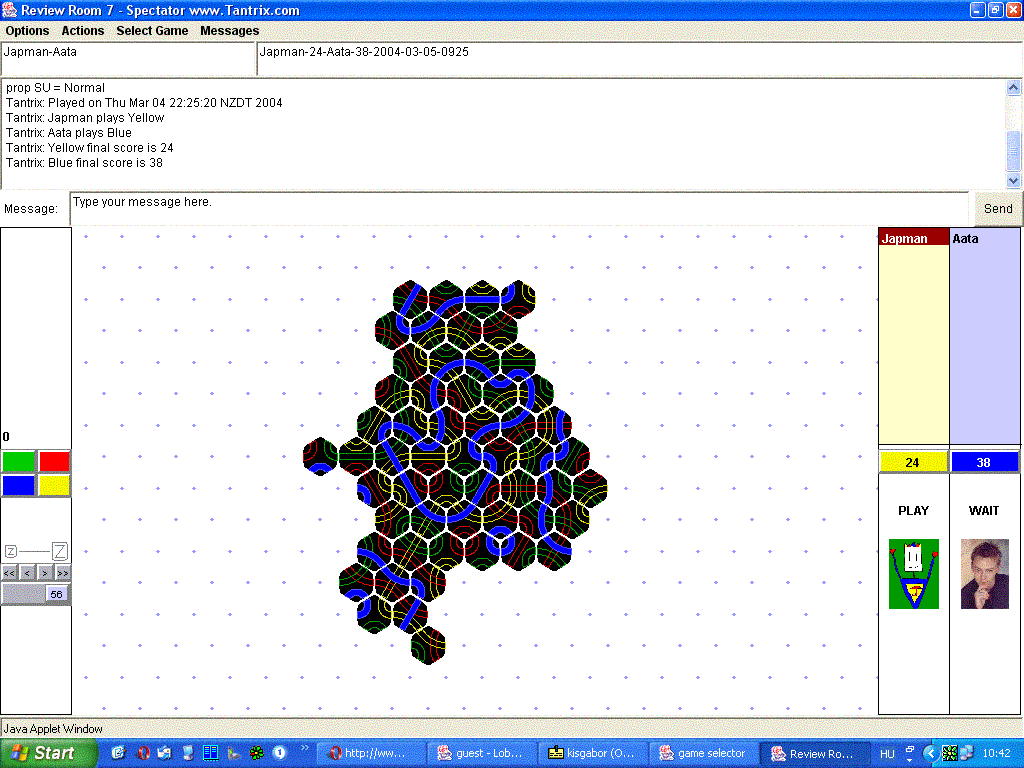Click the message text input field

(x=518, y=208)
